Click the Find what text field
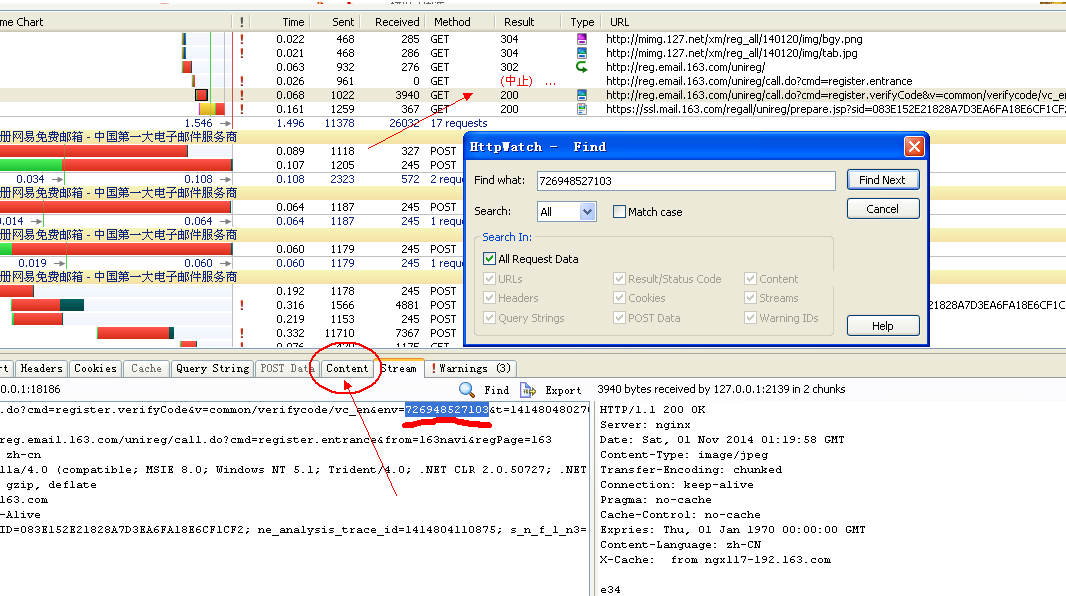This screenshot has width=1066, height=596. pos(685,181)
